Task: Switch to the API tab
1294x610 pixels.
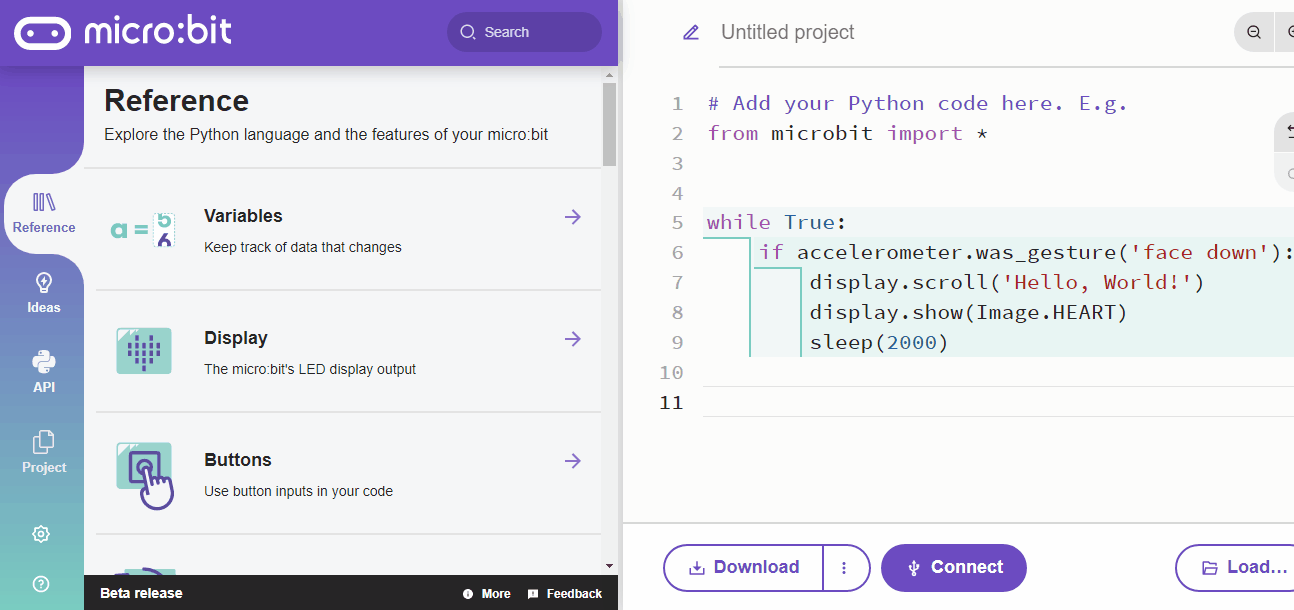Action: 44,374
